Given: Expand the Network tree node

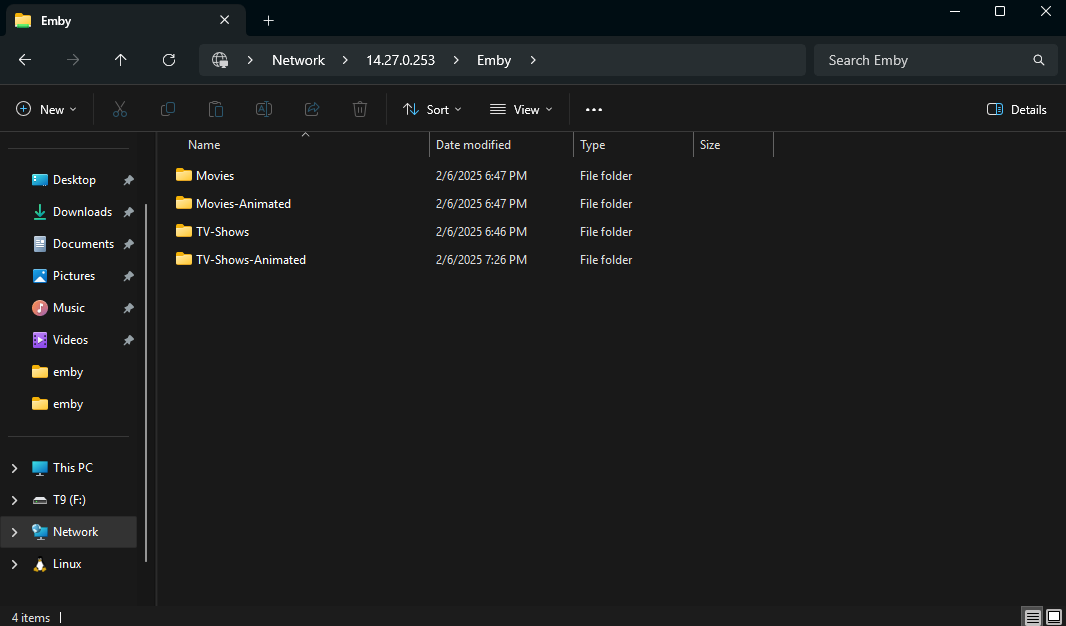Looking at the screenshot, I should pos(14,532).
